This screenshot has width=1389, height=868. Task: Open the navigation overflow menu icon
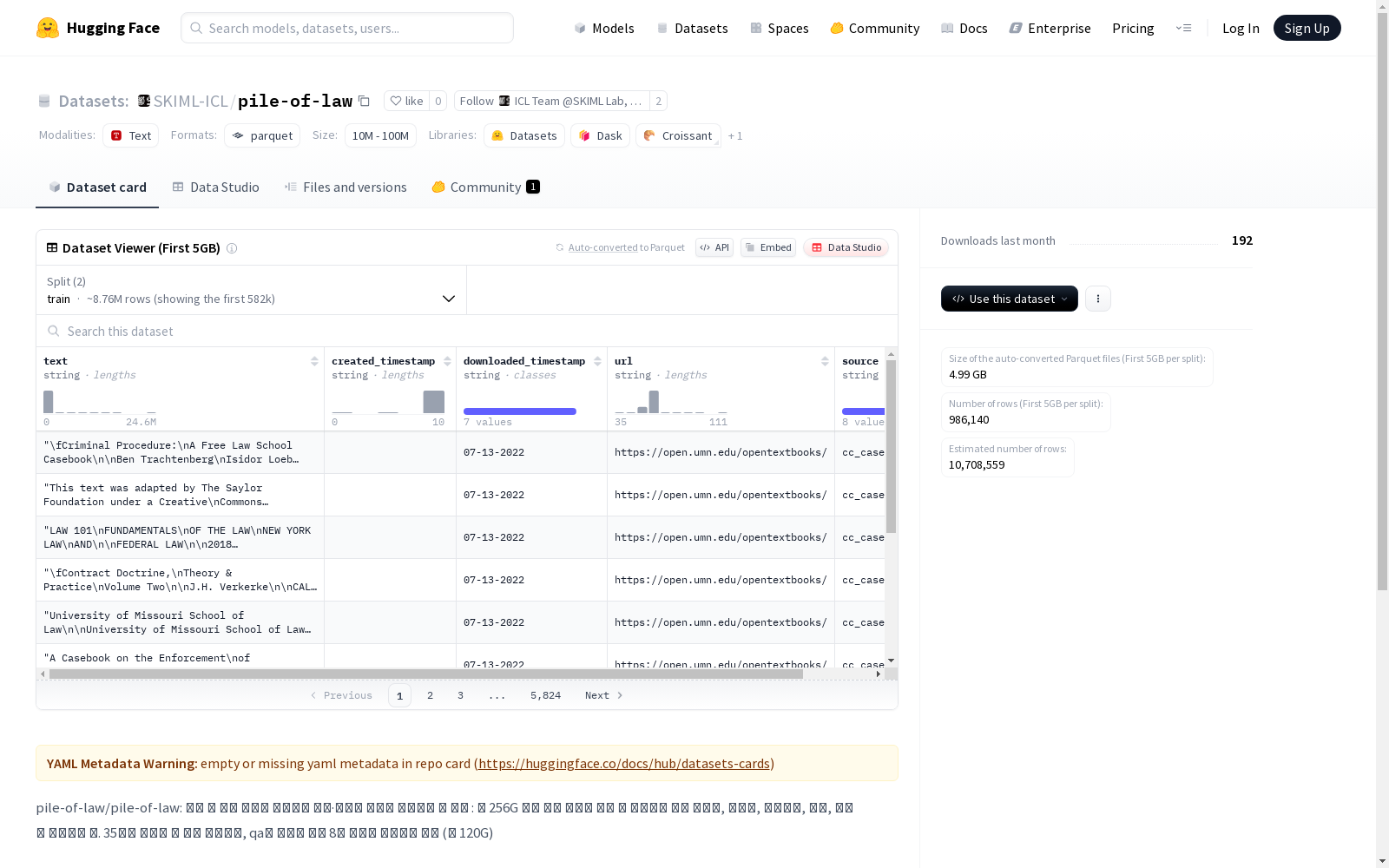(1183, 28)
